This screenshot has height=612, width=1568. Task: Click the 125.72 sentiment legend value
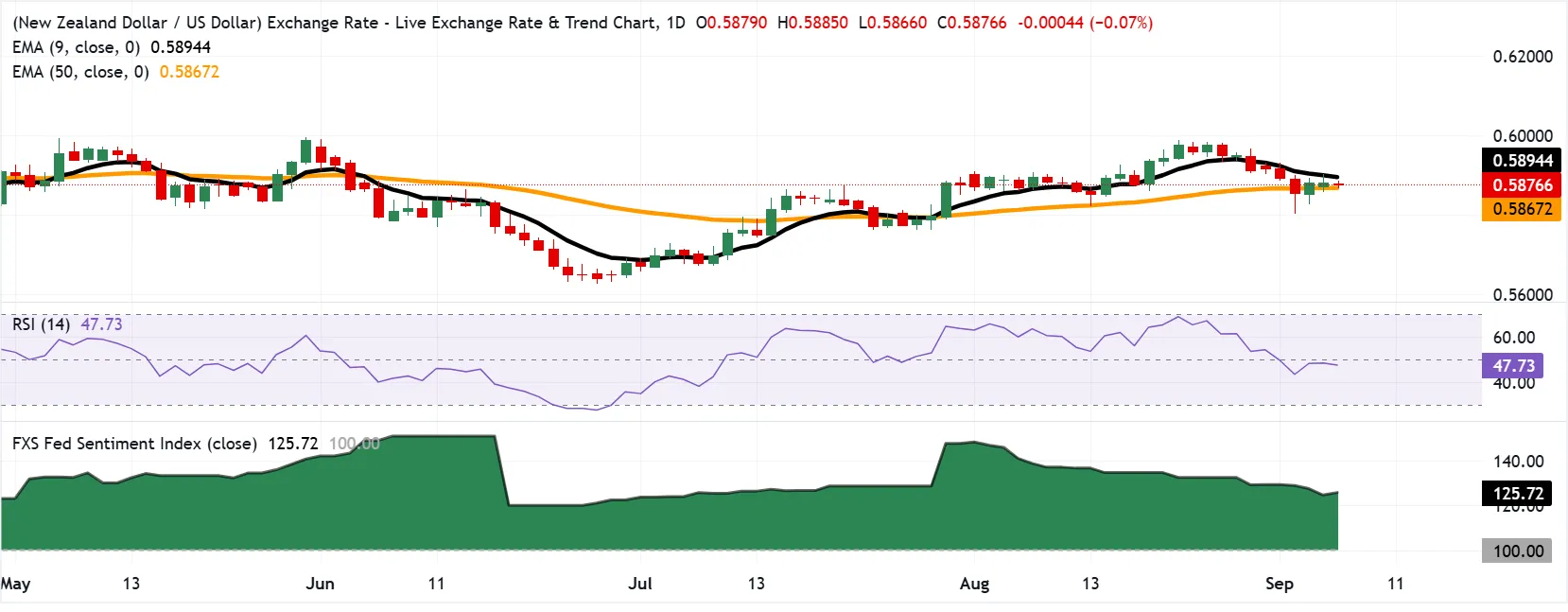tap(293, 444)
